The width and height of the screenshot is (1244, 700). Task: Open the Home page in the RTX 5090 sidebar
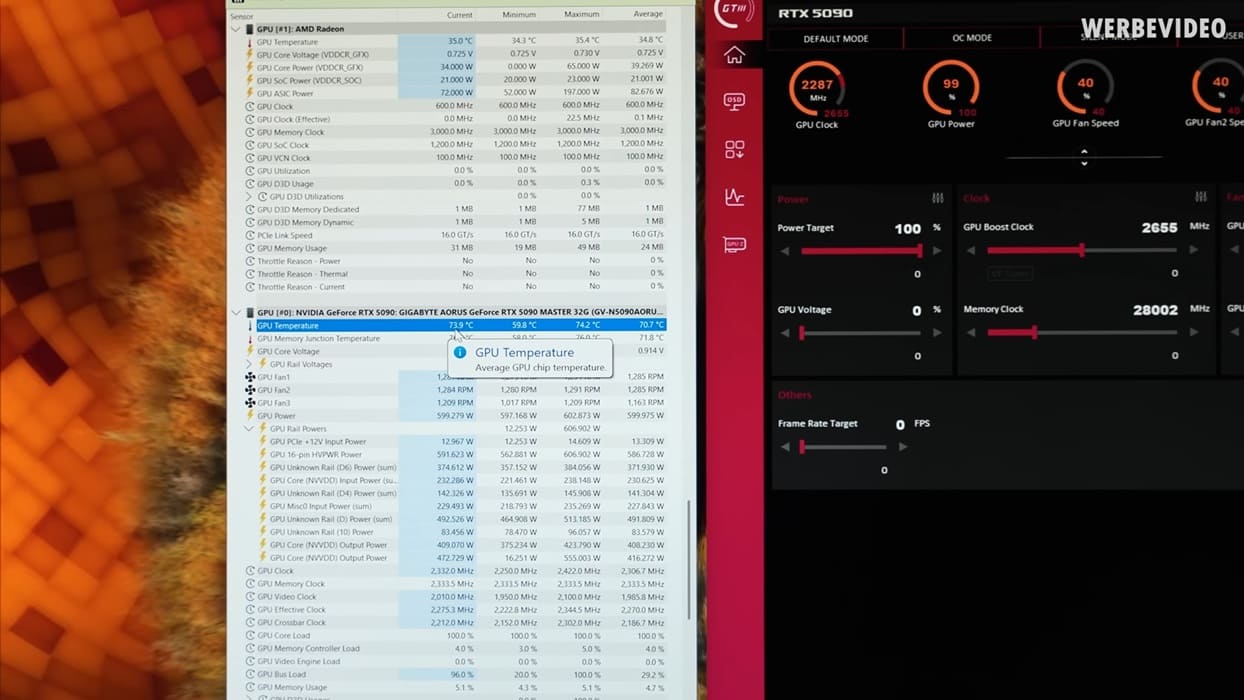click(734, 56)
